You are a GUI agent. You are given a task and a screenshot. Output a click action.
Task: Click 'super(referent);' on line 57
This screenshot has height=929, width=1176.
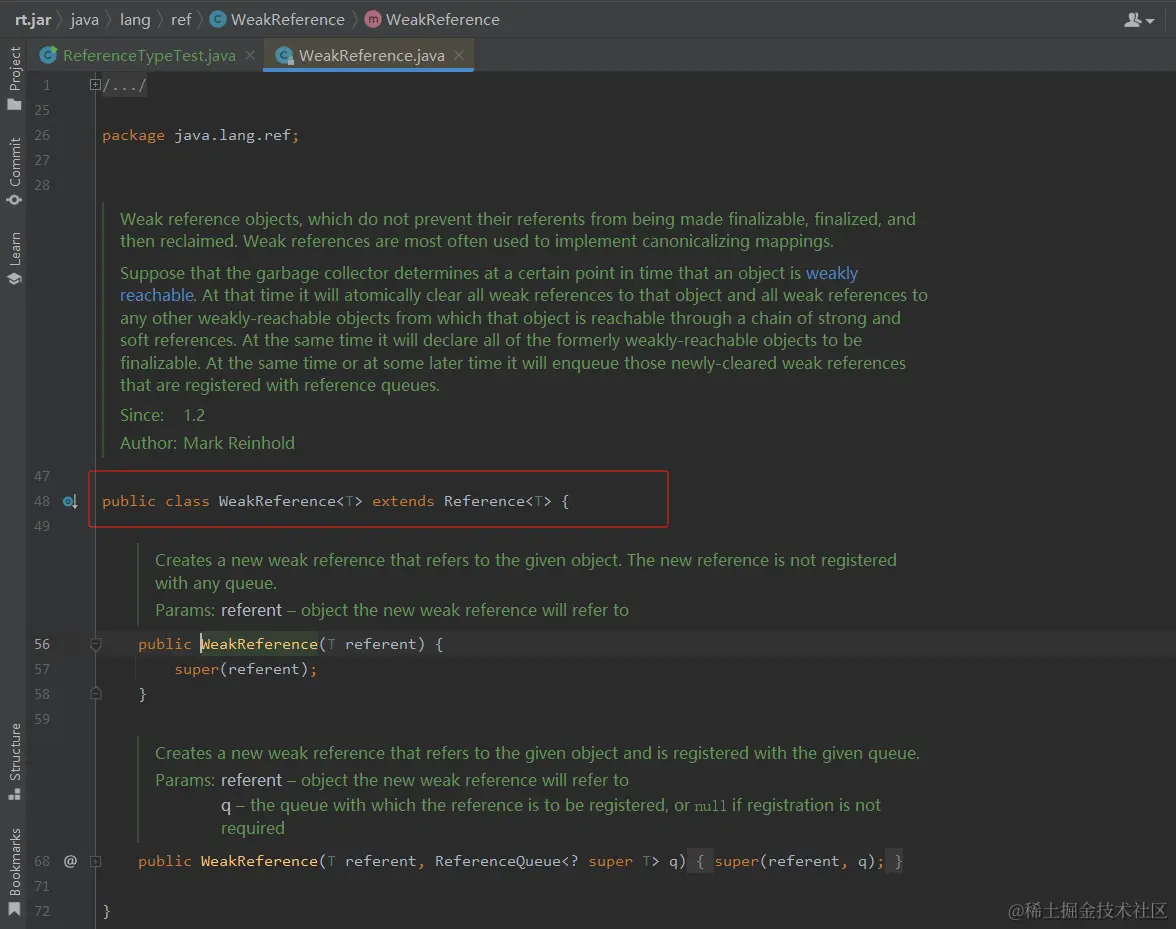(246, 669)
